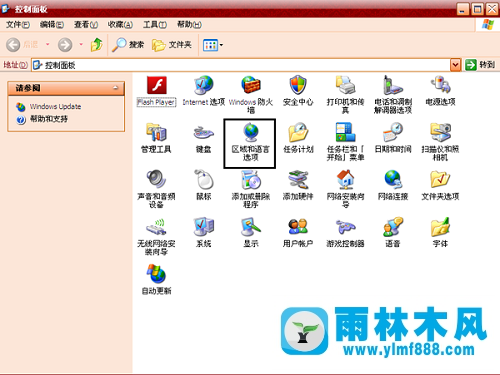Click the Forward arrow toolbar button
The height and width of the screenshot is (375, 500).
65,45
